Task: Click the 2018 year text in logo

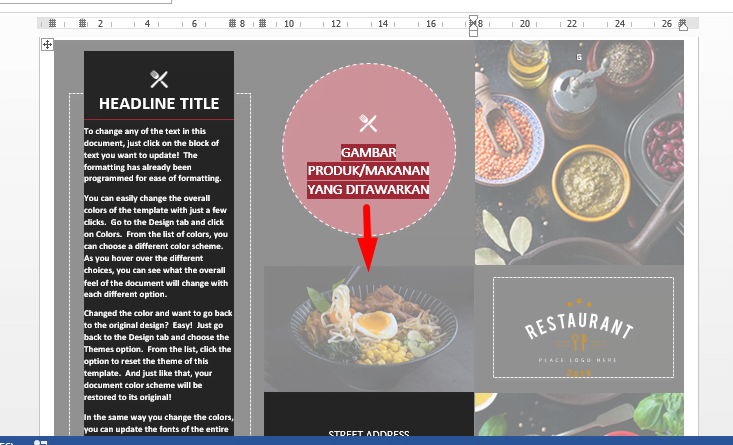Action: (x=579, y=373)
